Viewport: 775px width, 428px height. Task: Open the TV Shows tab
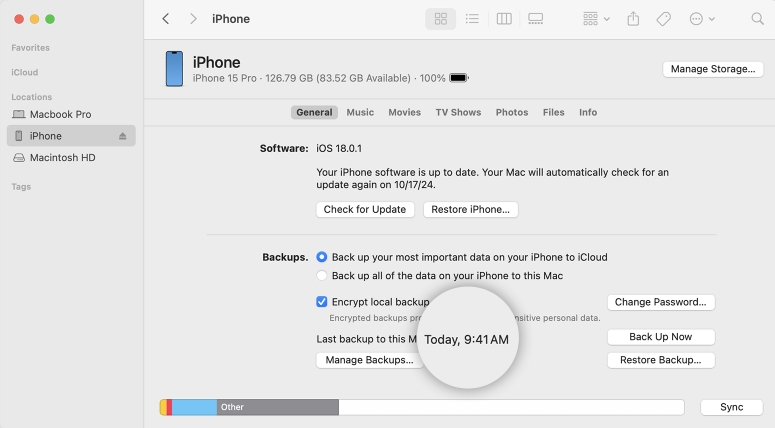(458, 112)
